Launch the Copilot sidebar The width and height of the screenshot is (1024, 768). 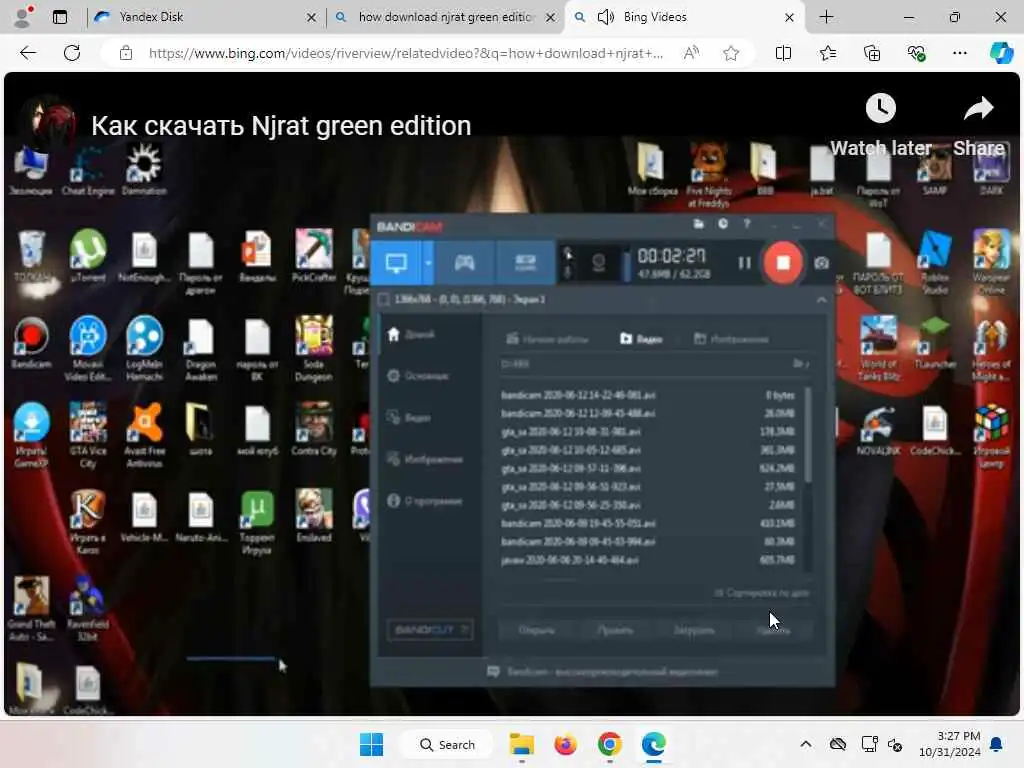pyautogui.click(x=1001, y=53)
